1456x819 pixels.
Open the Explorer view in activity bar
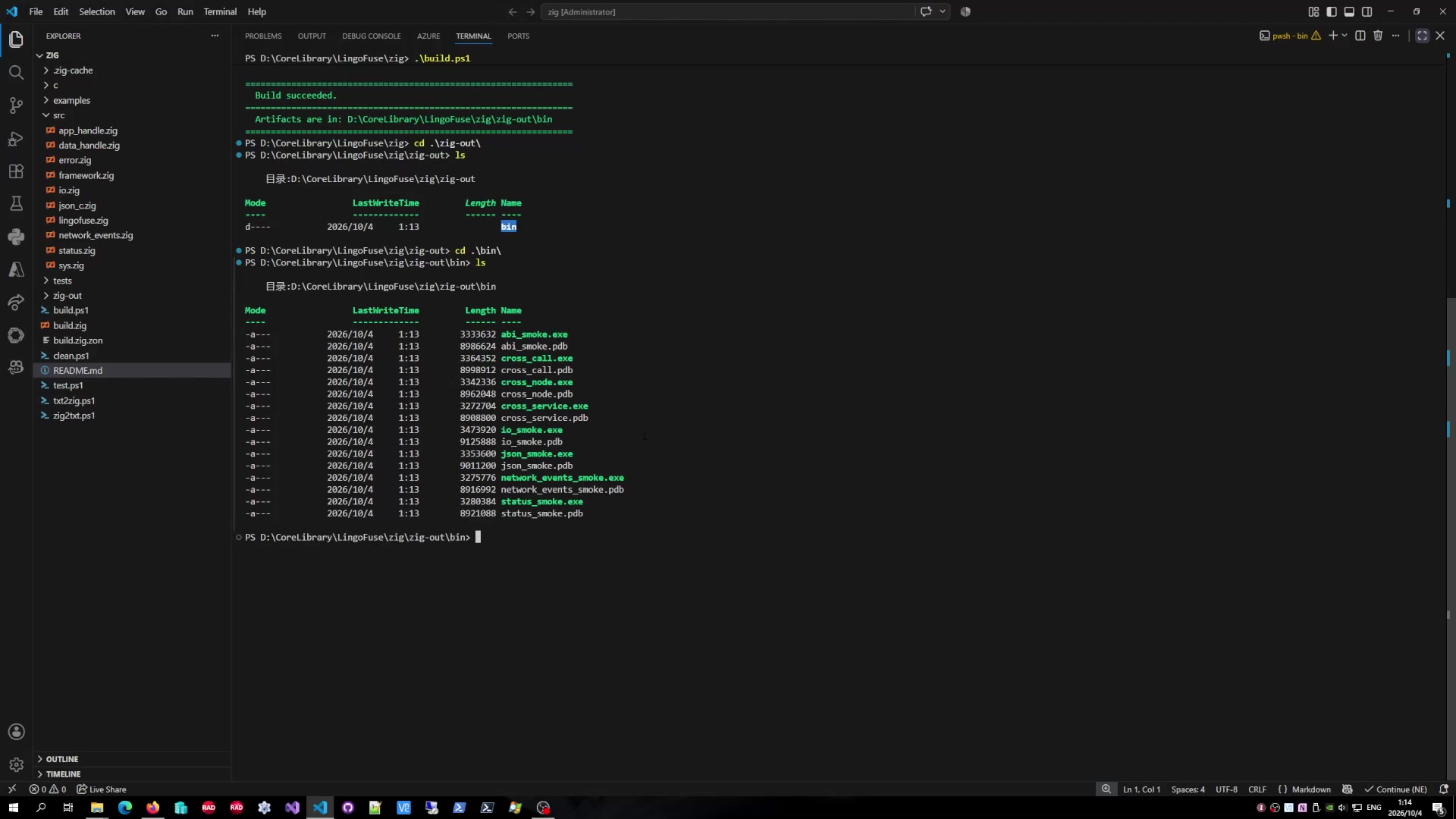point(16,39)
